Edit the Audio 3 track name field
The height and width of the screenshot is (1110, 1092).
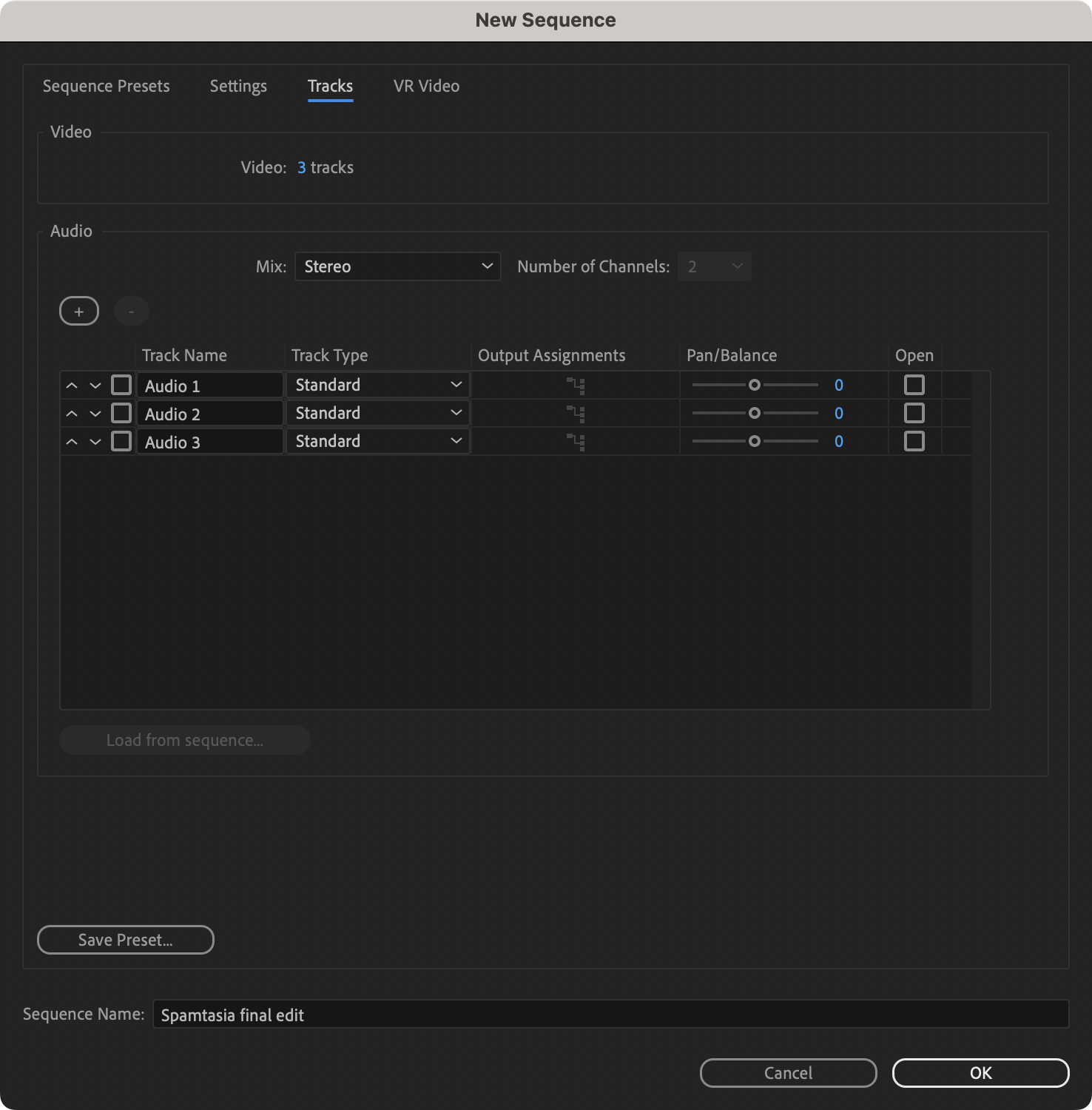pyautogui.click(x=210, y=442)
